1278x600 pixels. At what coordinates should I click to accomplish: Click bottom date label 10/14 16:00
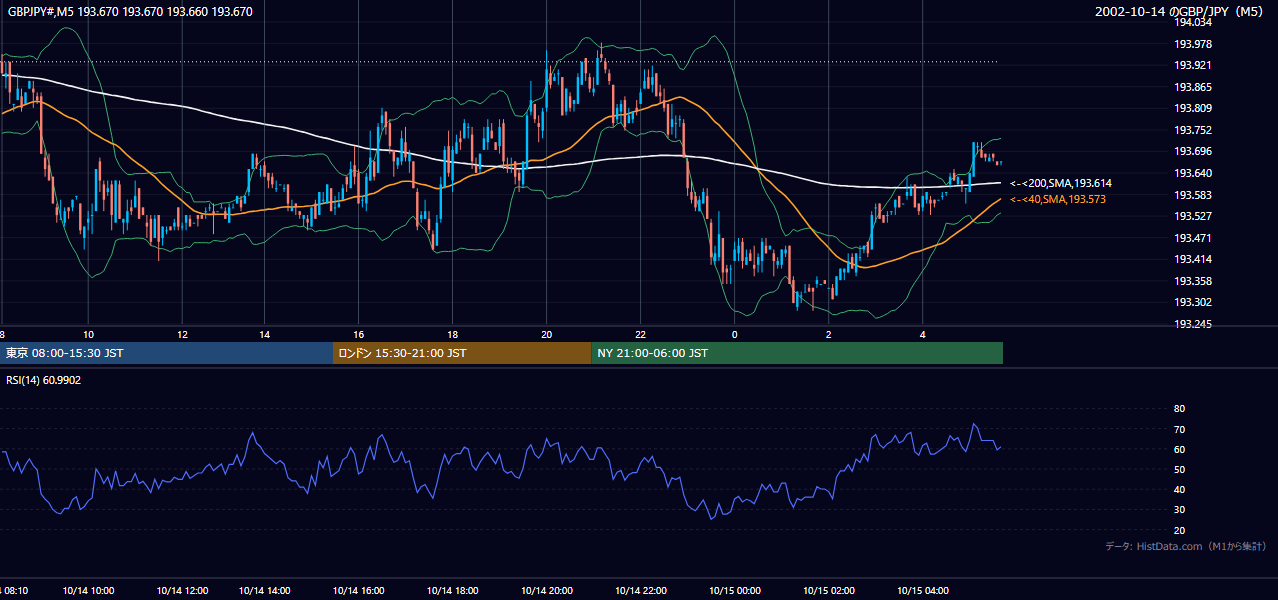click(x=357, y=591)
